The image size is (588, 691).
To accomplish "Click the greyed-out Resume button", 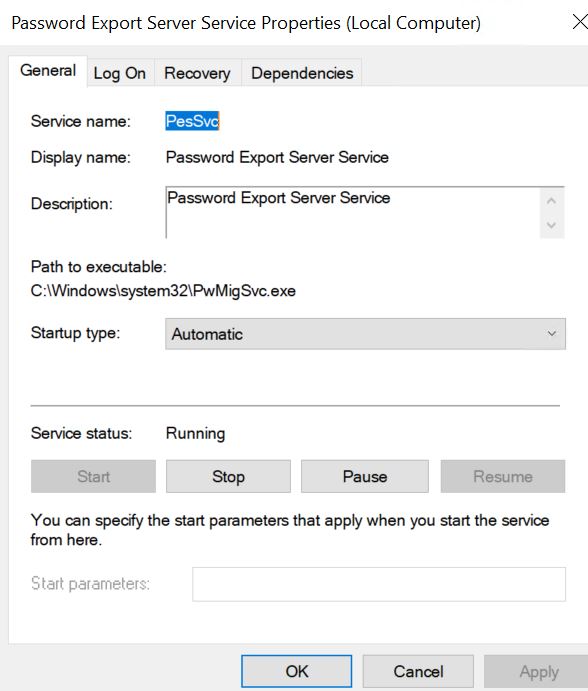I will pyautogui.click(x=503, y=476).
